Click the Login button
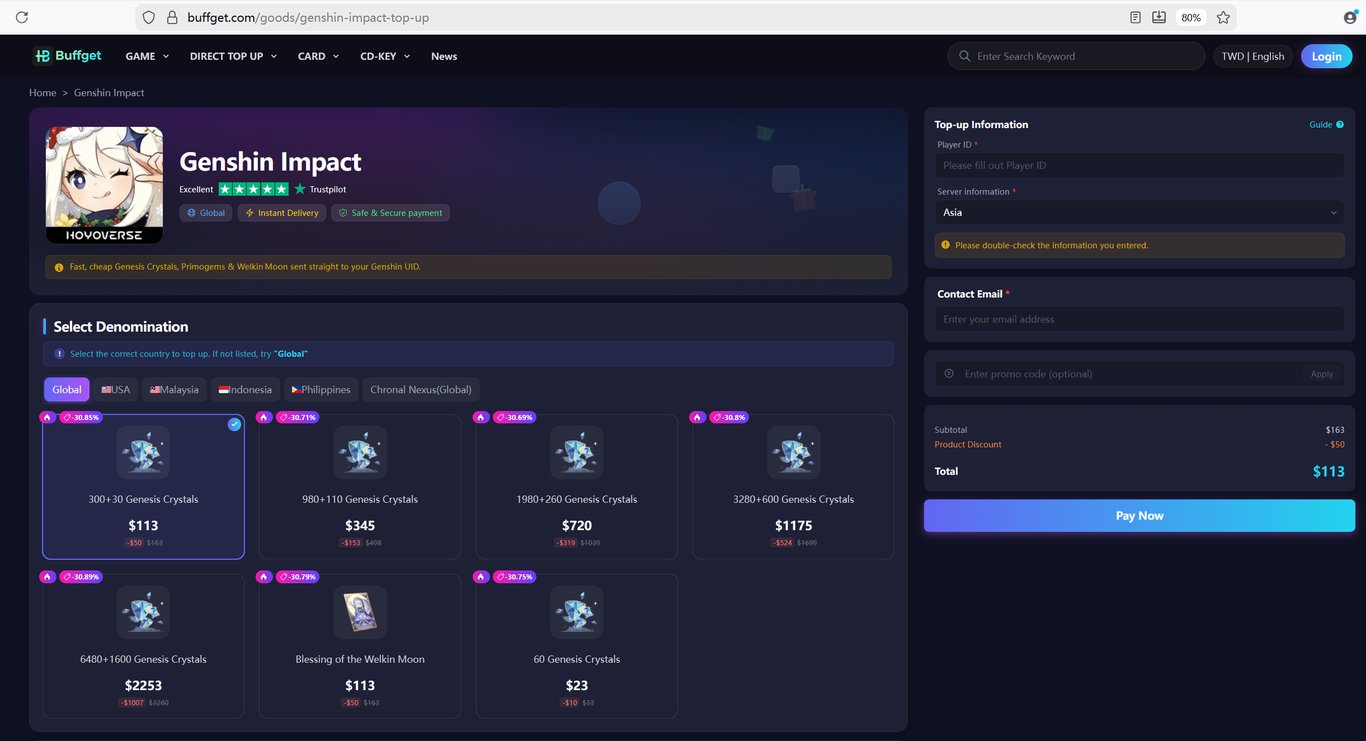 [x=1326, y=56]
